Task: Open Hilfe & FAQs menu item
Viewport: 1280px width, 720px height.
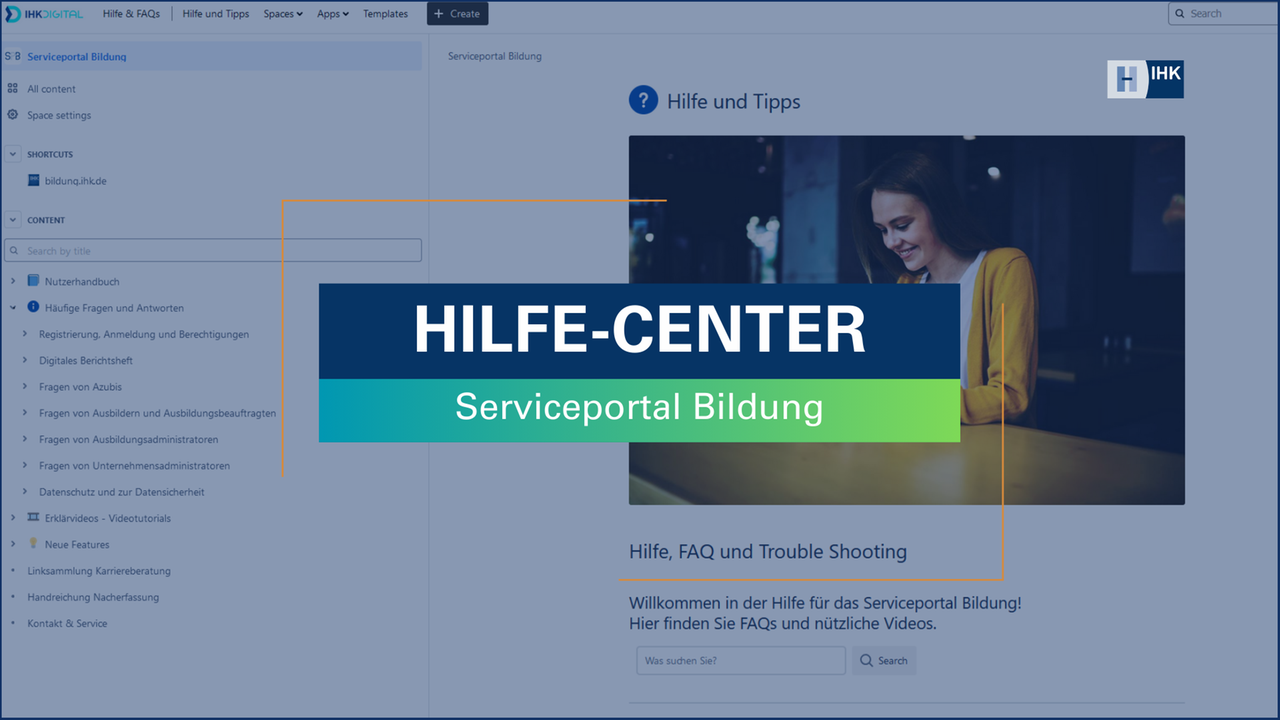Action: (x=131, y=14)
